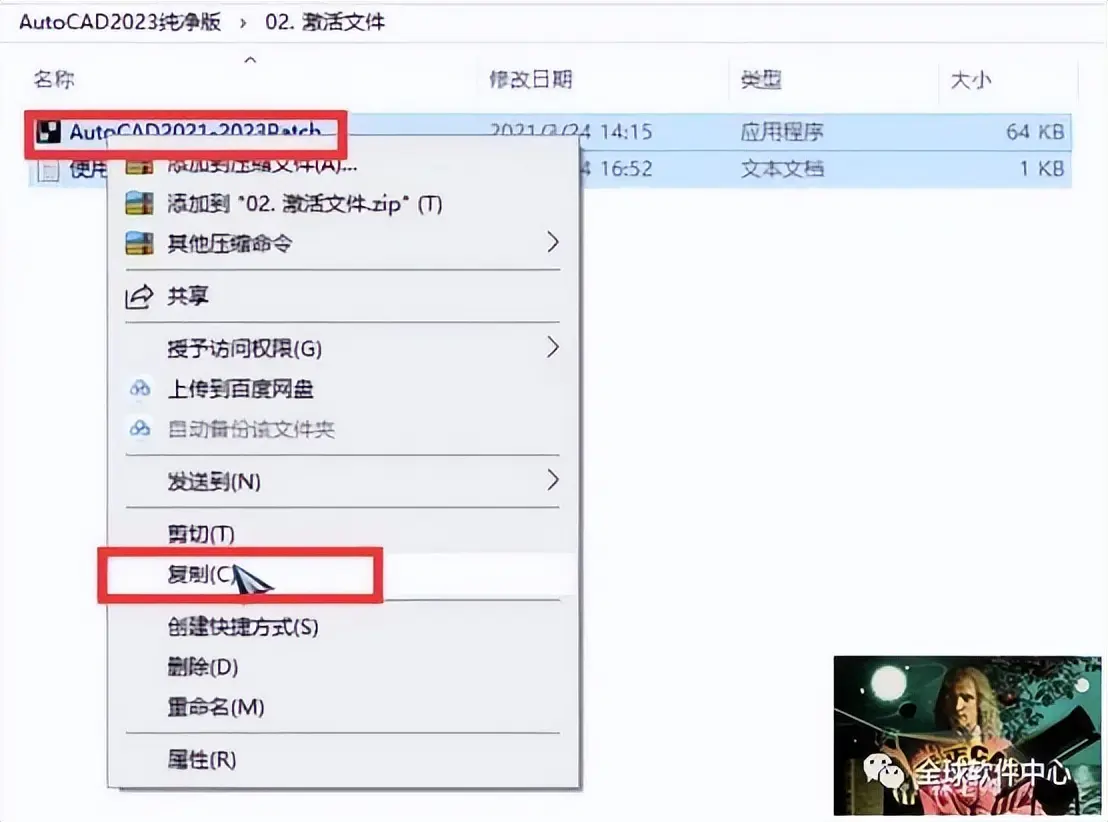Select 复制(C) in the context menu
1108x822 pixels.
(200, 574)
